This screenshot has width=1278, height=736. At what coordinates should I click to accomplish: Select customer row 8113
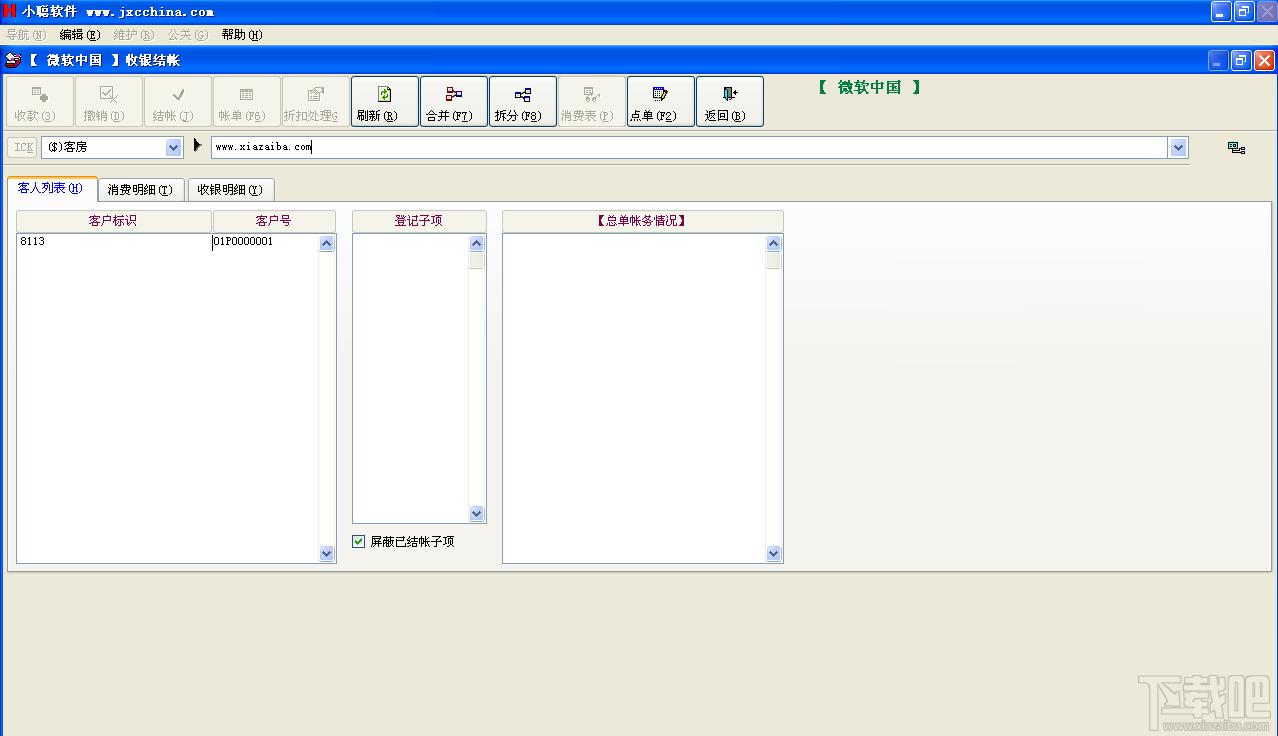click(x=114, y=241)
